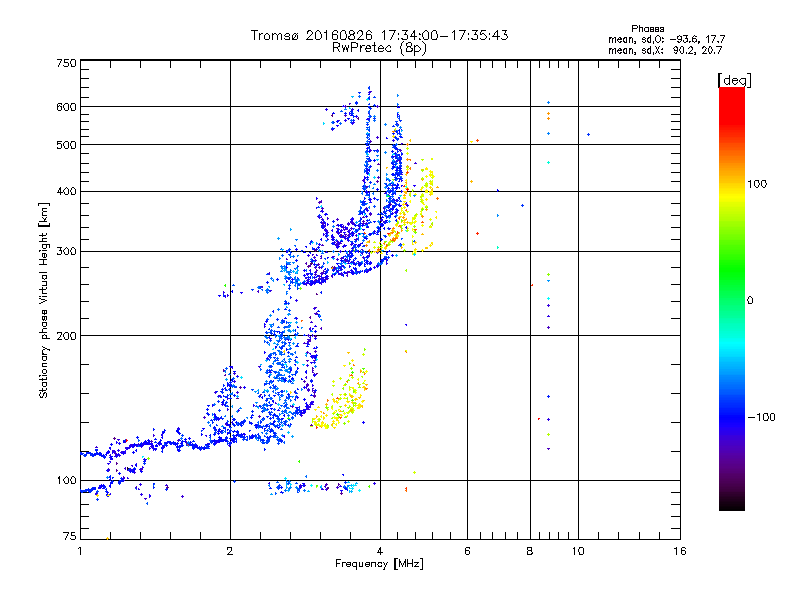Viewport: 800px width, 600px height.
Task: Click the y-axis tick label '300'
Action: tap(67, 252)
